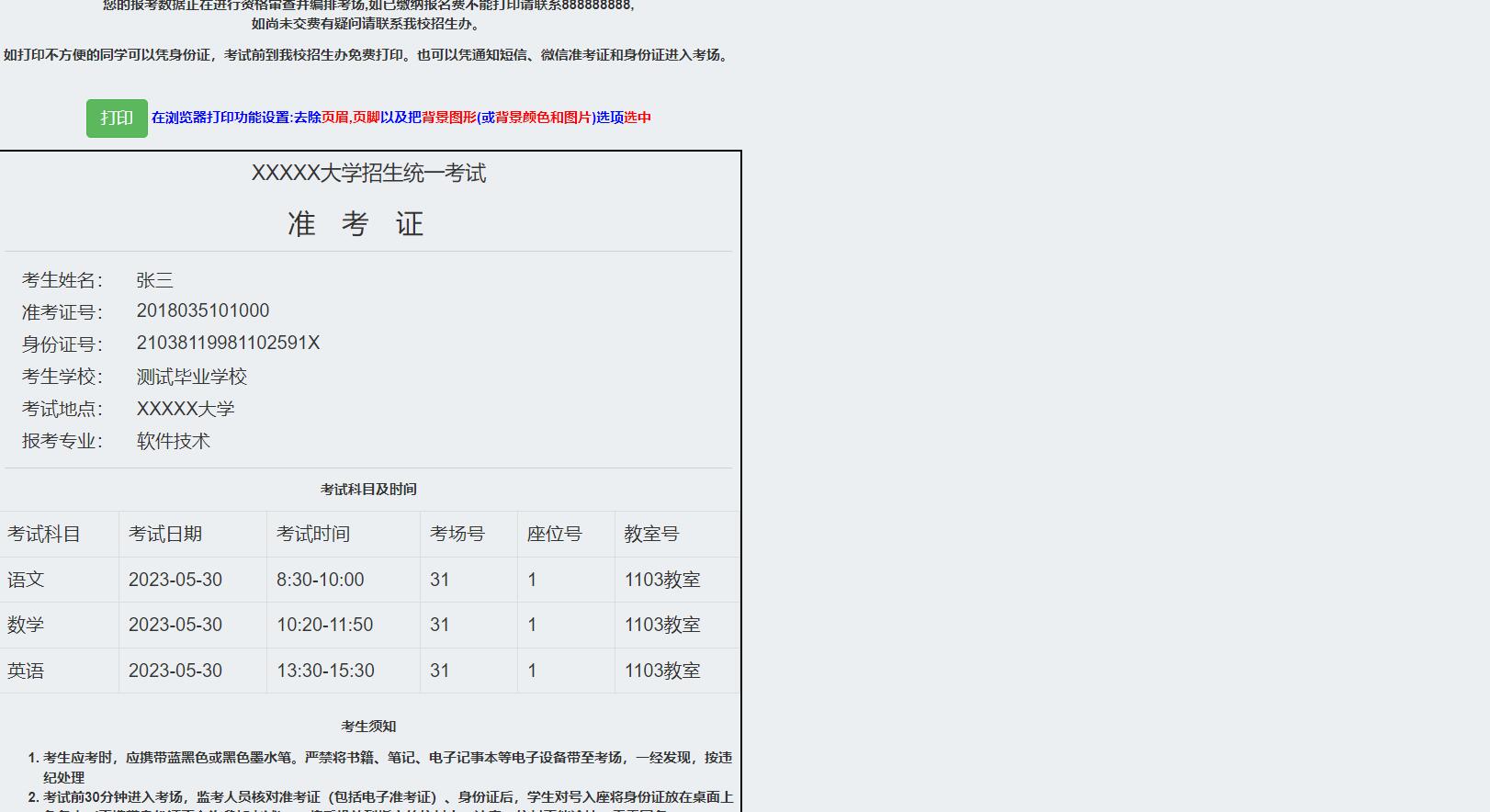The height and width of the screenshot is (812, 1490).
Task: Click the 考生学校 label
Action: point(62,377)
